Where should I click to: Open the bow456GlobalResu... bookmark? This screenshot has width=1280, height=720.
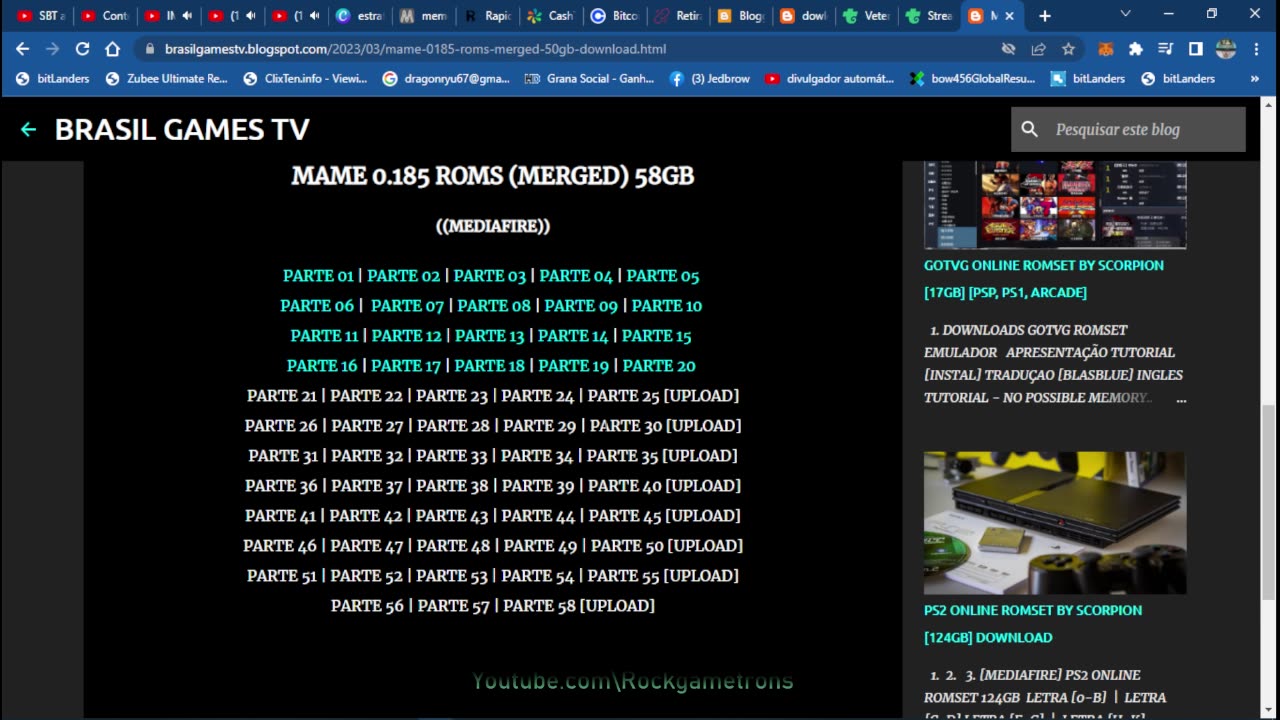tap(972, 78)
